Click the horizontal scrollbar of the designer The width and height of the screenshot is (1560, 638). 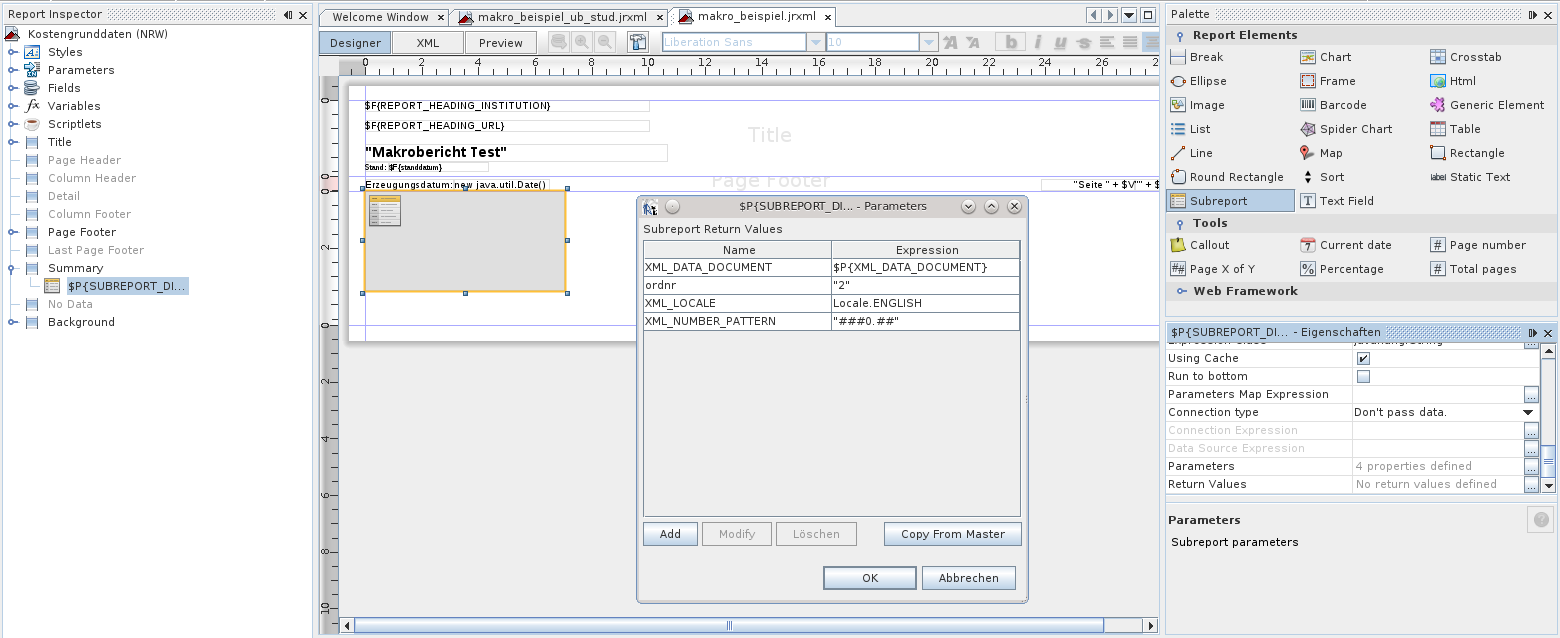[x=728, y=626]
